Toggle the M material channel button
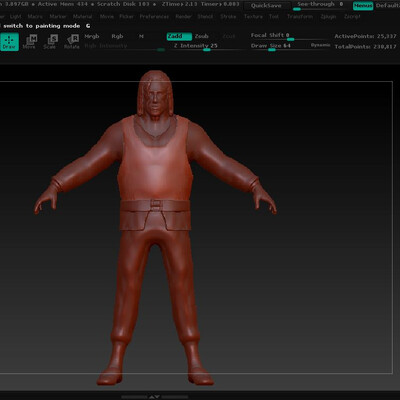The image size is (400, 400). [141, 36]
